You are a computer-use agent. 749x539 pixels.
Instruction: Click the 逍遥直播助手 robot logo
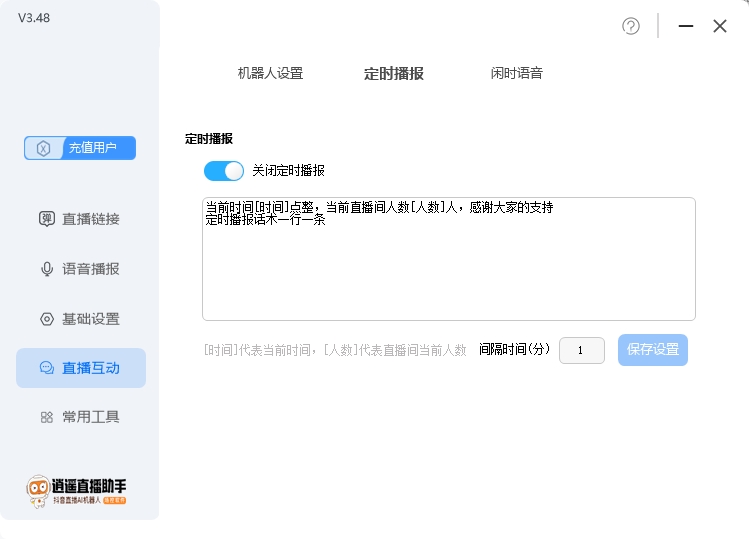click(38, 491)
